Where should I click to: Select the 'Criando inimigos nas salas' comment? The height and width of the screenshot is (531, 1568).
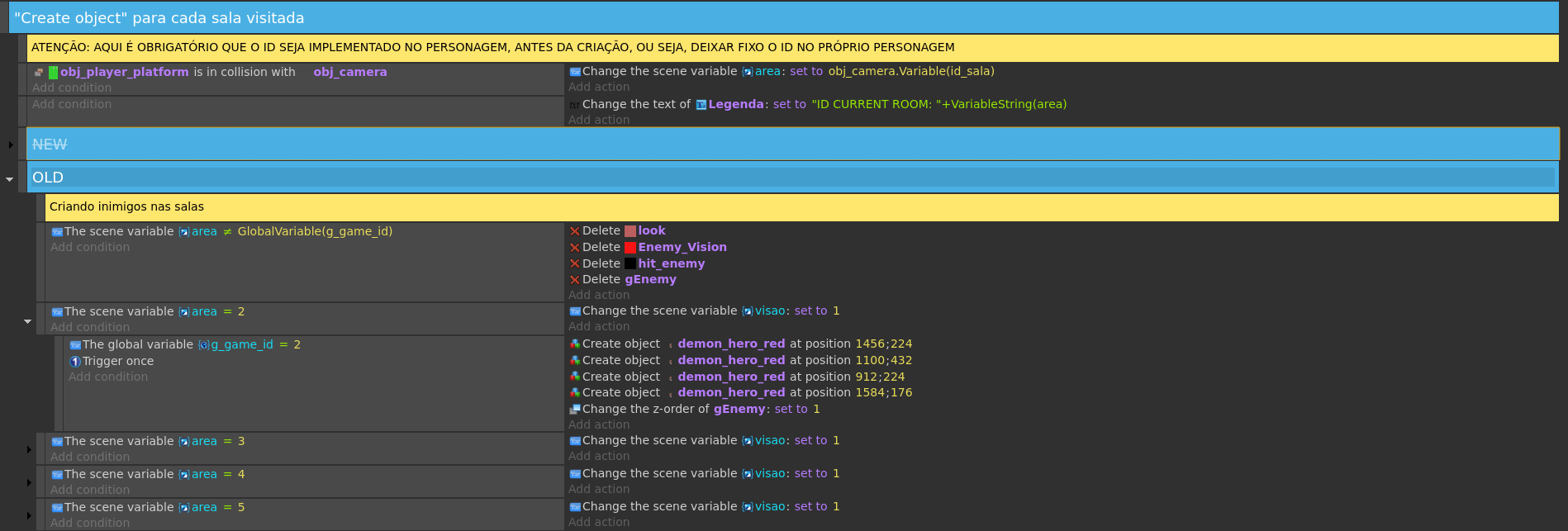(x=801, y=207)
